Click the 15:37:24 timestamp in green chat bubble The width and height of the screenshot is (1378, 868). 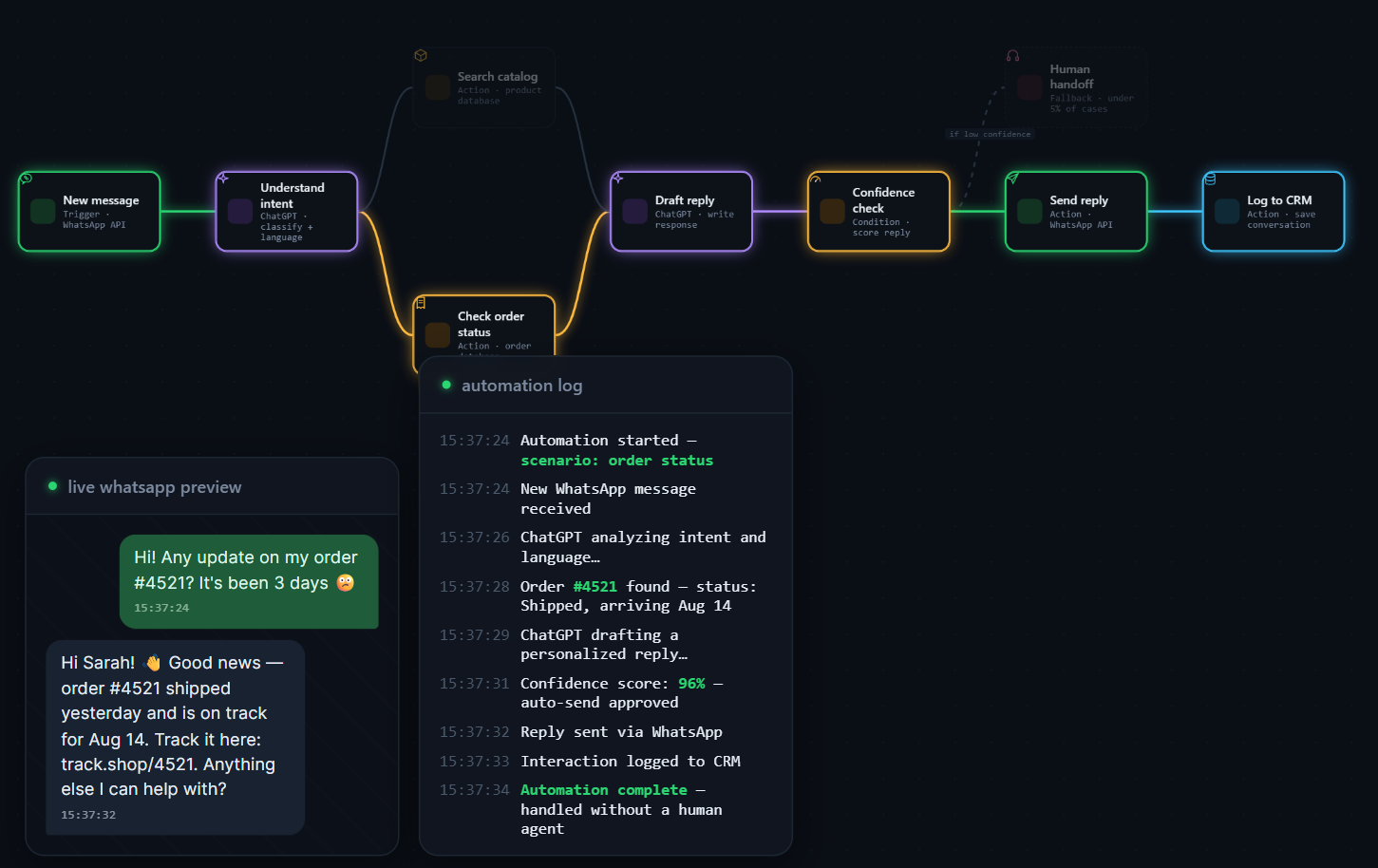pos(161,608)
